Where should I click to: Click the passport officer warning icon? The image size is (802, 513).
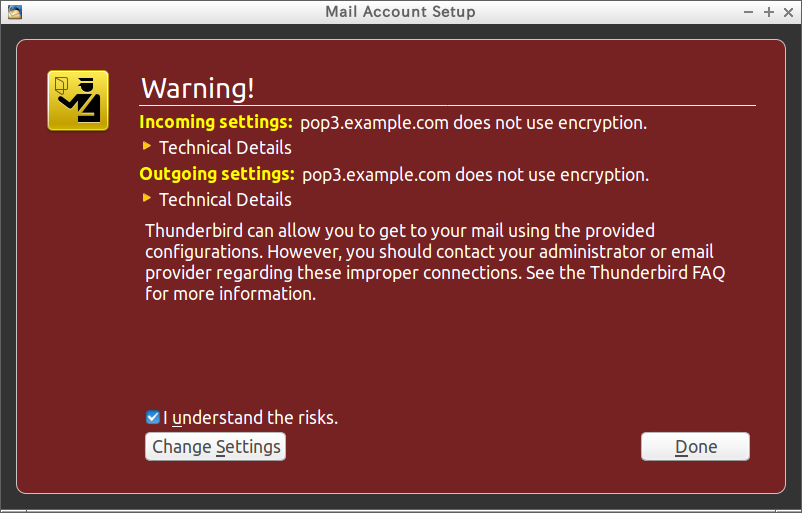pyautogui.click(x=78, y=100)
